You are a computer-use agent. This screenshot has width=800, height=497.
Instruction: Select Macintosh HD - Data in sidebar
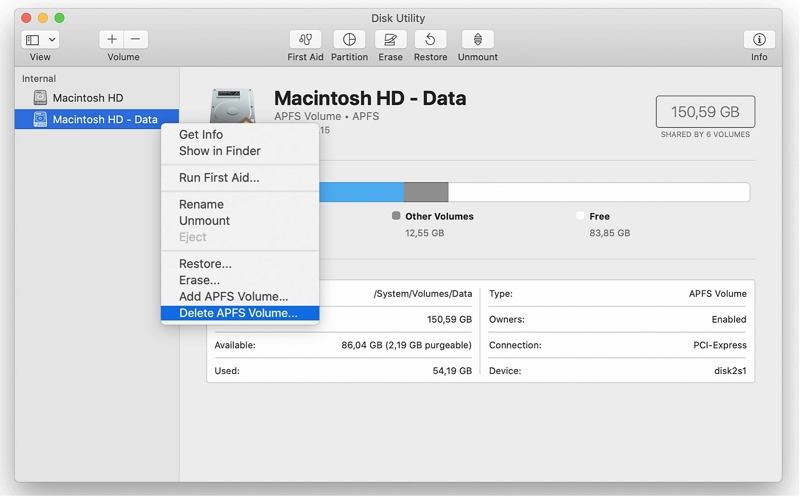click(x=96, y=119)
